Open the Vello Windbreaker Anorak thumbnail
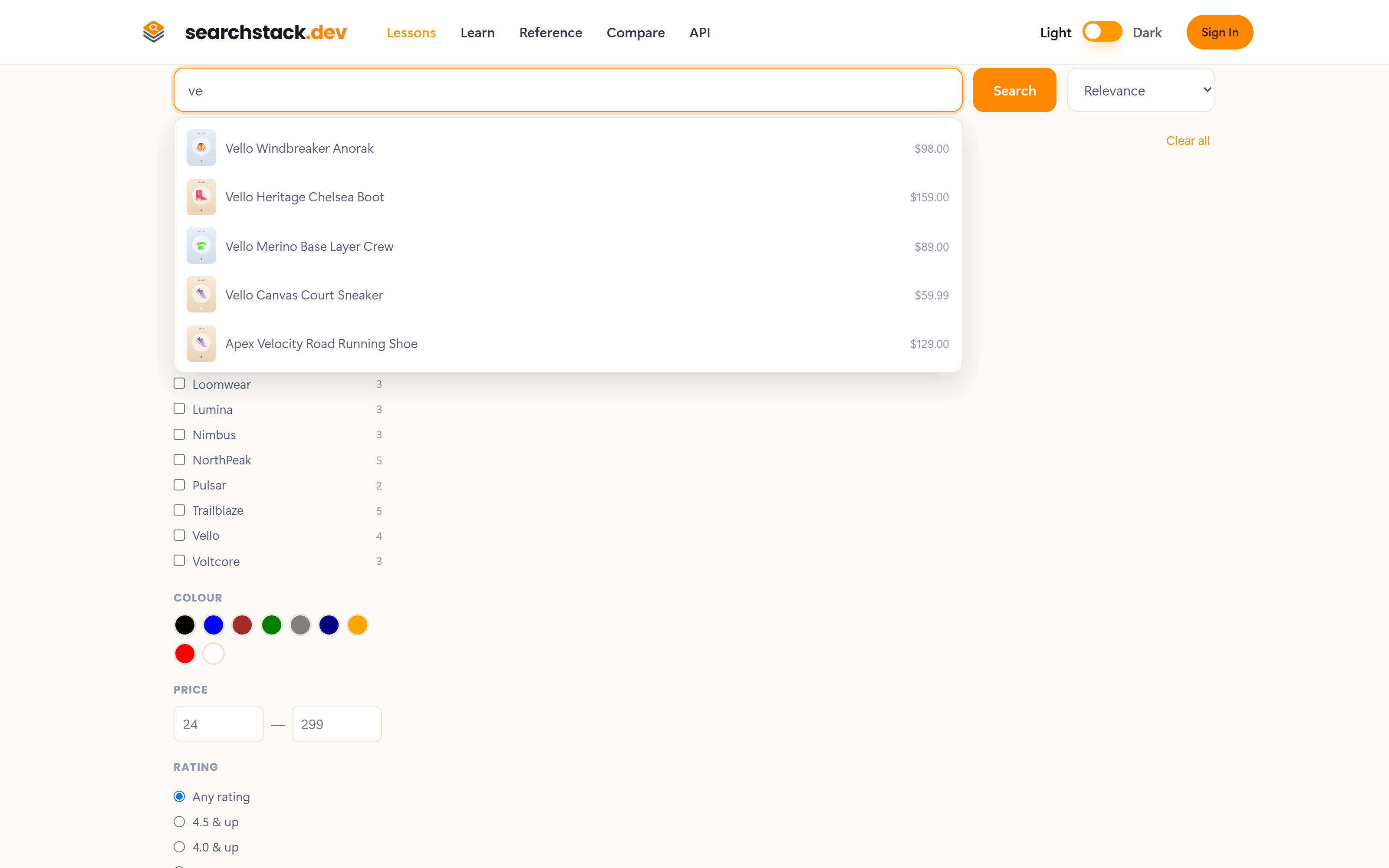 pyautogui.click(x=201, y=148)
